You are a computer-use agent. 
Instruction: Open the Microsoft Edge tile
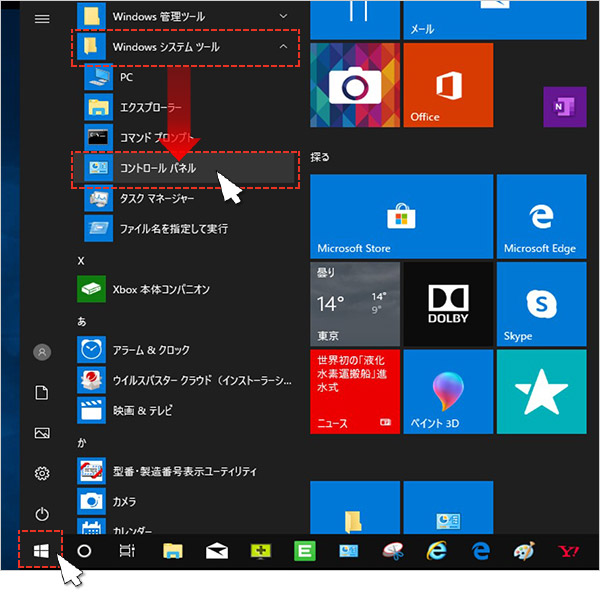tap(541, 217)
